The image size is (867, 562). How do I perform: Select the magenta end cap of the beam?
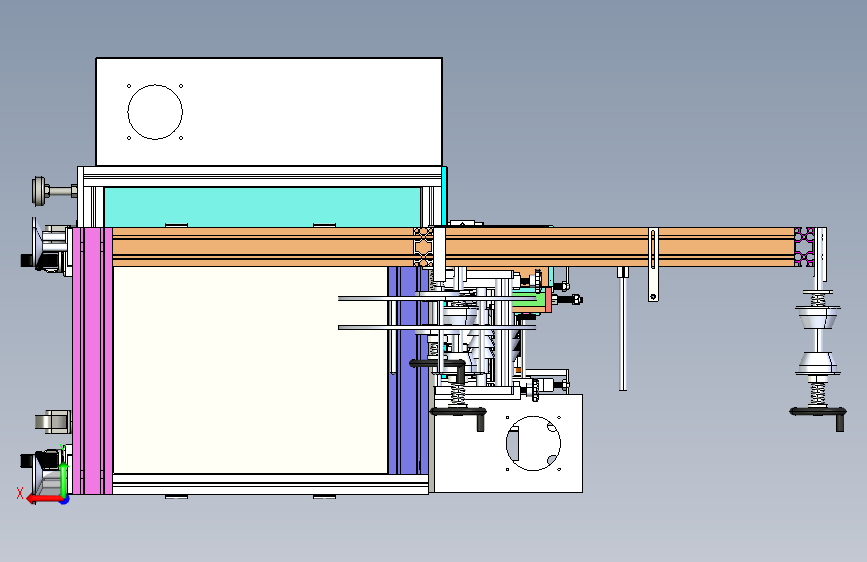(x=805, y=247)
